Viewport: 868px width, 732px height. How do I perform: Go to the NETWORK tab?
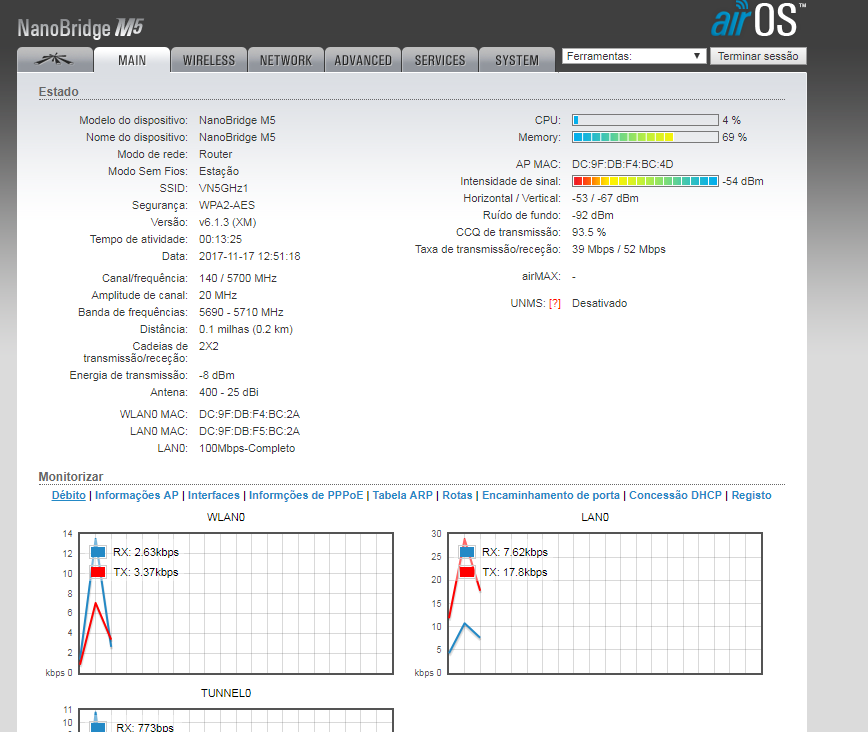tap(286, 60)
